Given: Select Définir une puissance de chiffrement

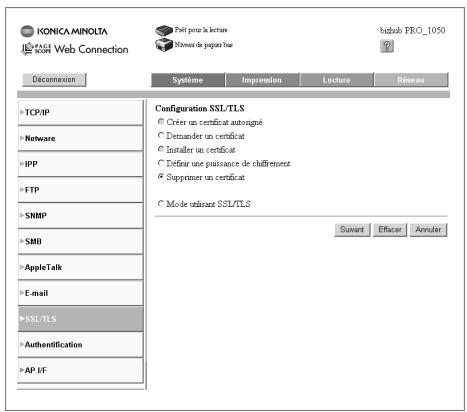Looking at the screenshot, I should pyautogui.click(x=161, y=163).
